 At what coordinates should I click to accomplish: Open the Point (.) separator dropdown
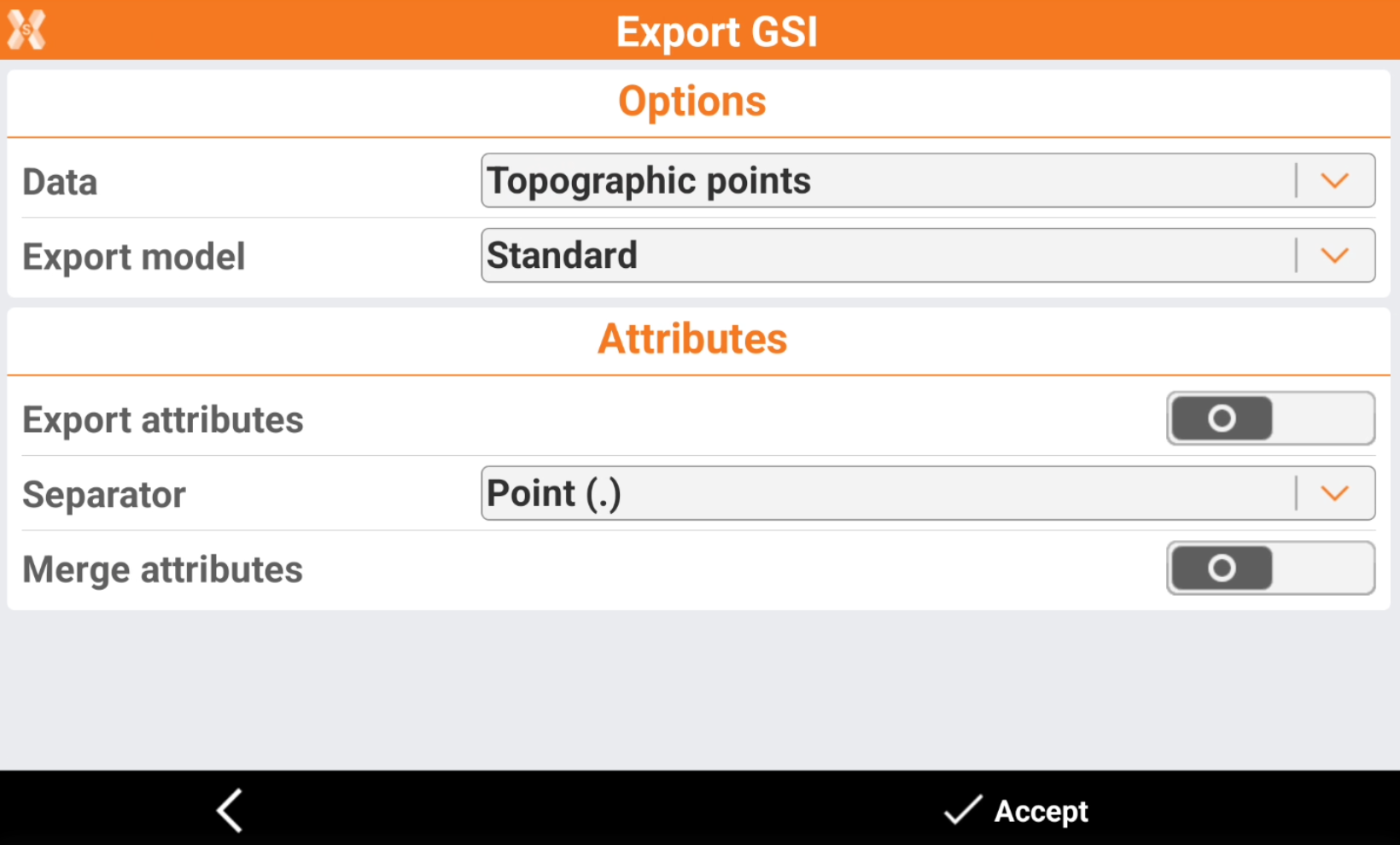pyautogui.click(x=888, y=493)
